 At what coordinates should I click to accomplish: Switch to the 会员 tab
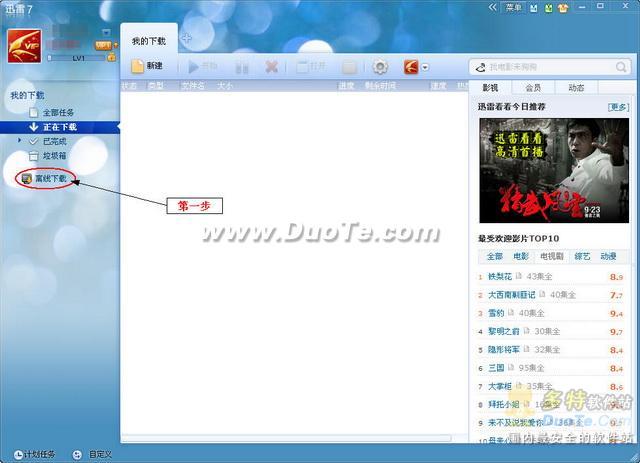[533, 87]
